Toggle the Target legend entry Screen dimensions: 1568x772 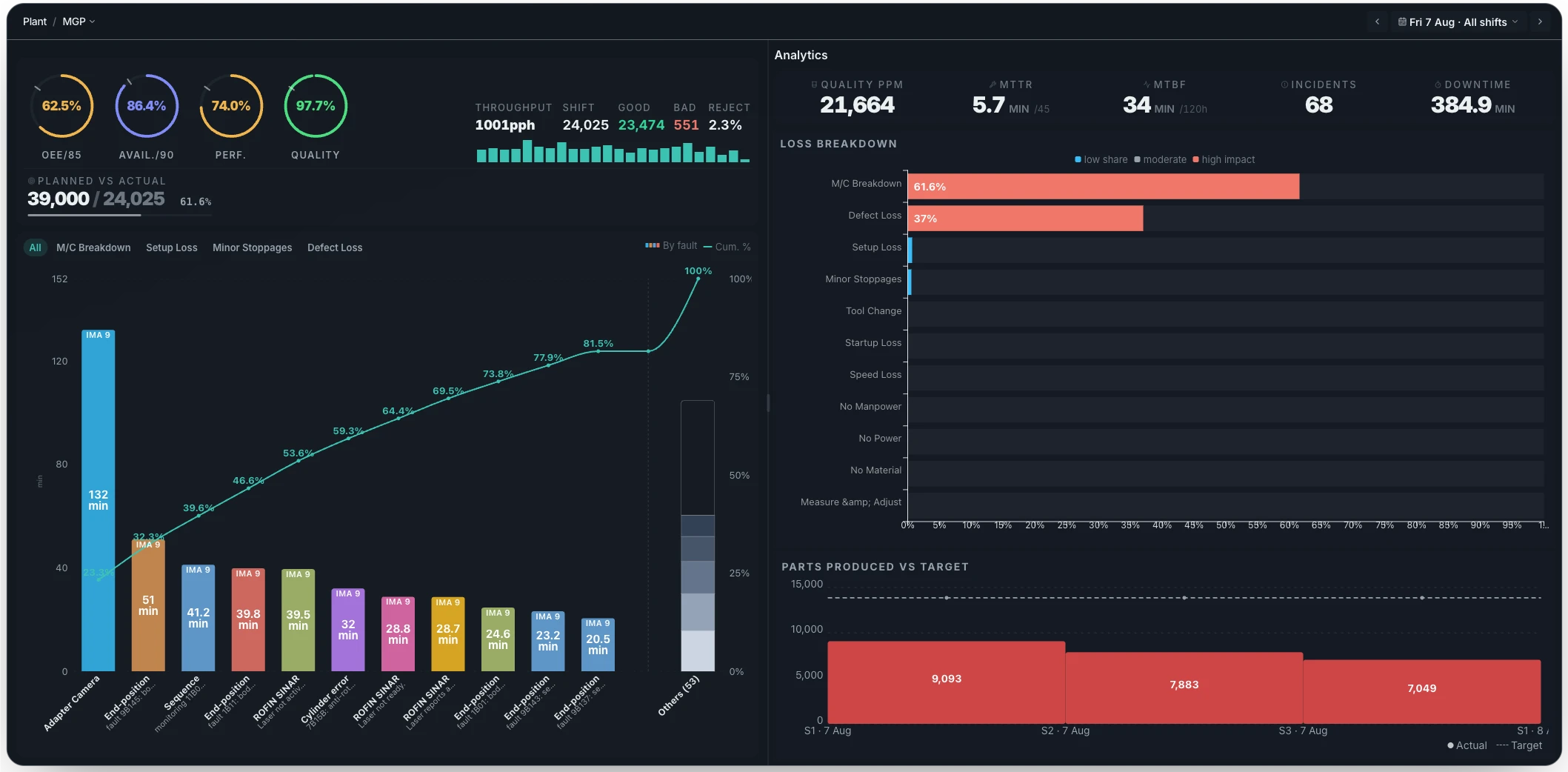(1518, 745)
